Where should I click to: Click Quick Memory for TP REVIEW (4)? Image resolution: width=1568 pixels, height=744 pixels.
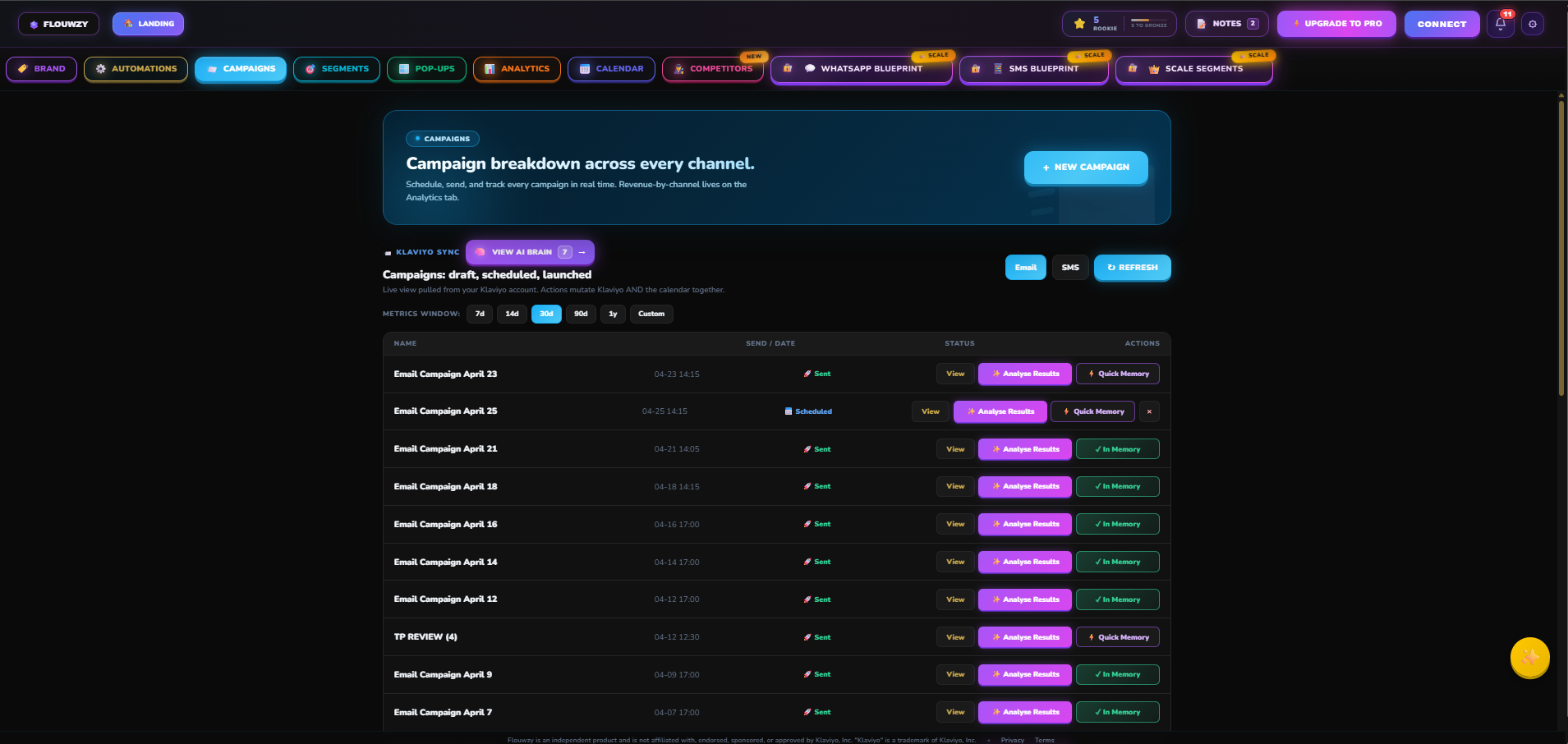[1118, 637]
